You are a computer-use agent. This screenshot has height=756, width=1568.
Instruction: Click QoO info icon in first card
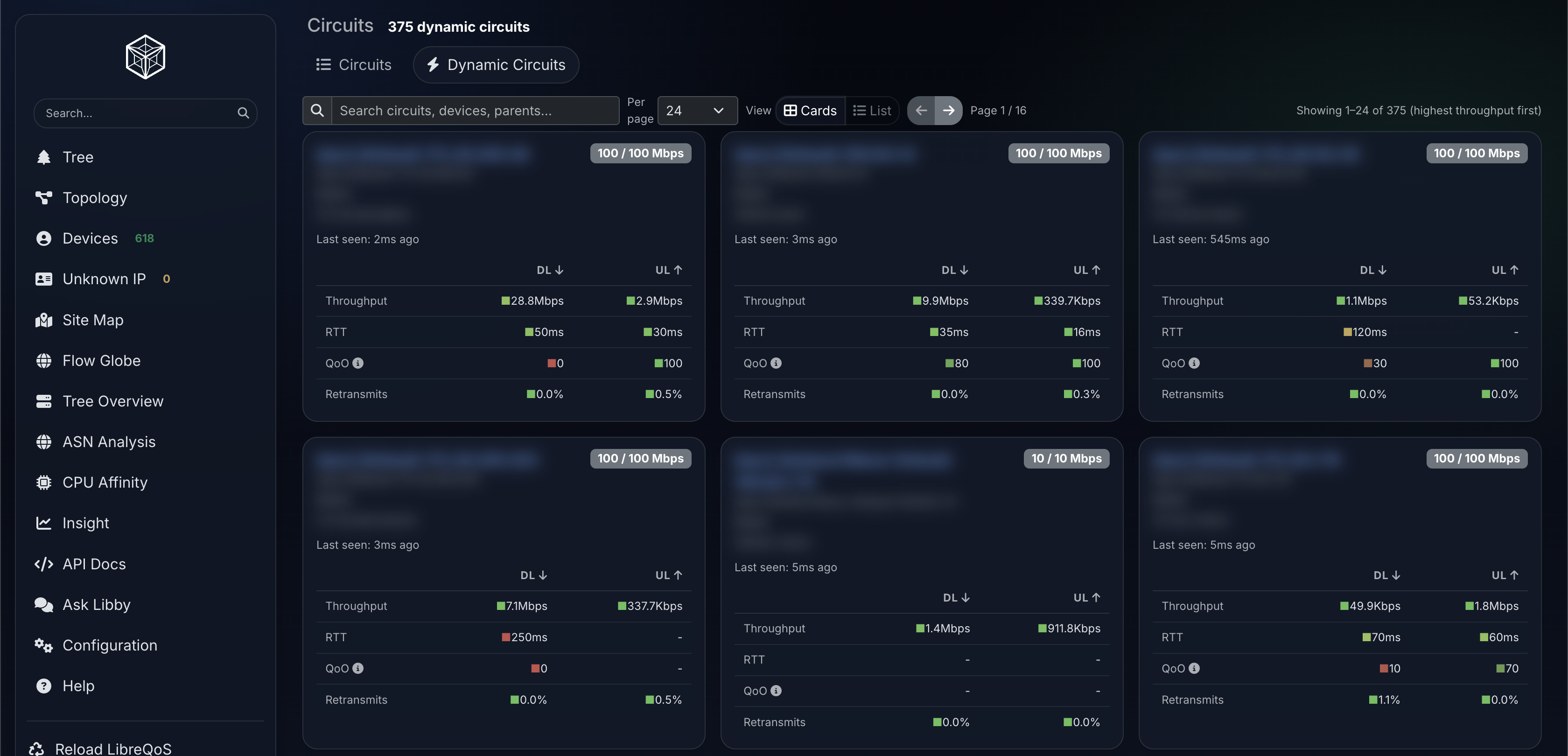tap(358, 363)
